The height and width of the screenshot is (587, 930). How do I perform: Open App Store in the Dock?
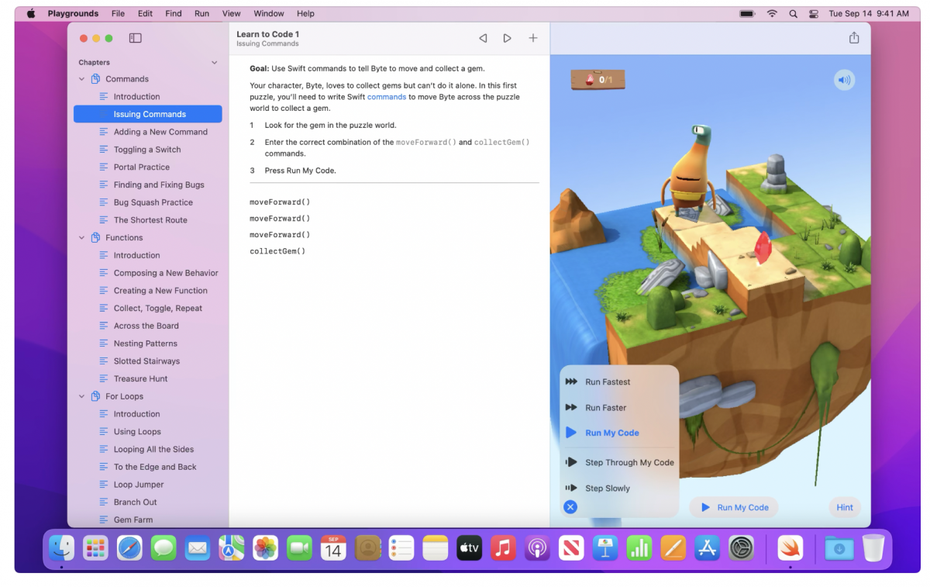(708, 548)
